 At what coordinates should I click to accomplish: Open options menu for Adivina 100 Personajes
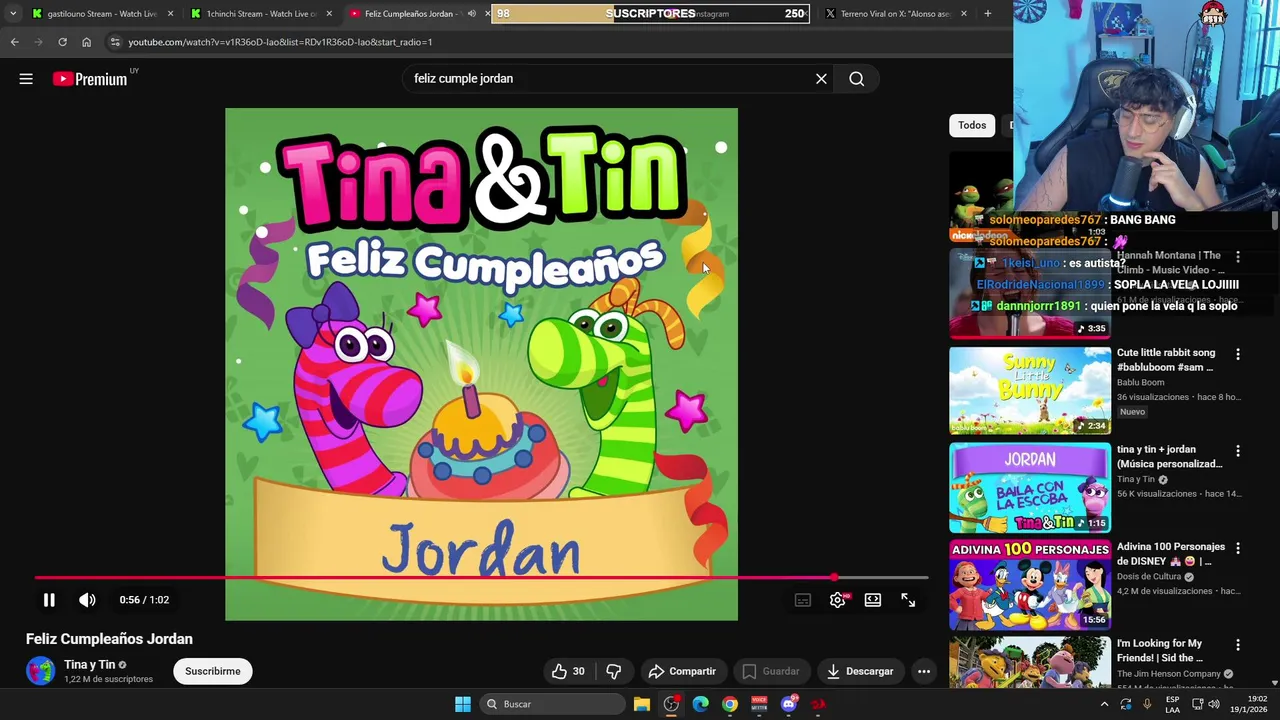click(x=1238, y=548)
